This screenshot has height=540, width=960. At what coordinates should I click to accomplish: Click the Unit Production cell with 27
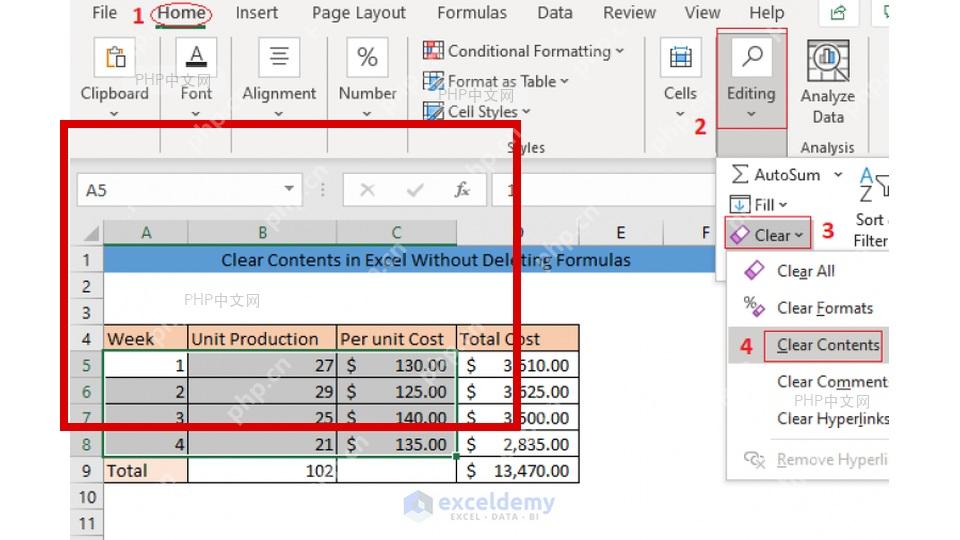click(x=262, y=366)
